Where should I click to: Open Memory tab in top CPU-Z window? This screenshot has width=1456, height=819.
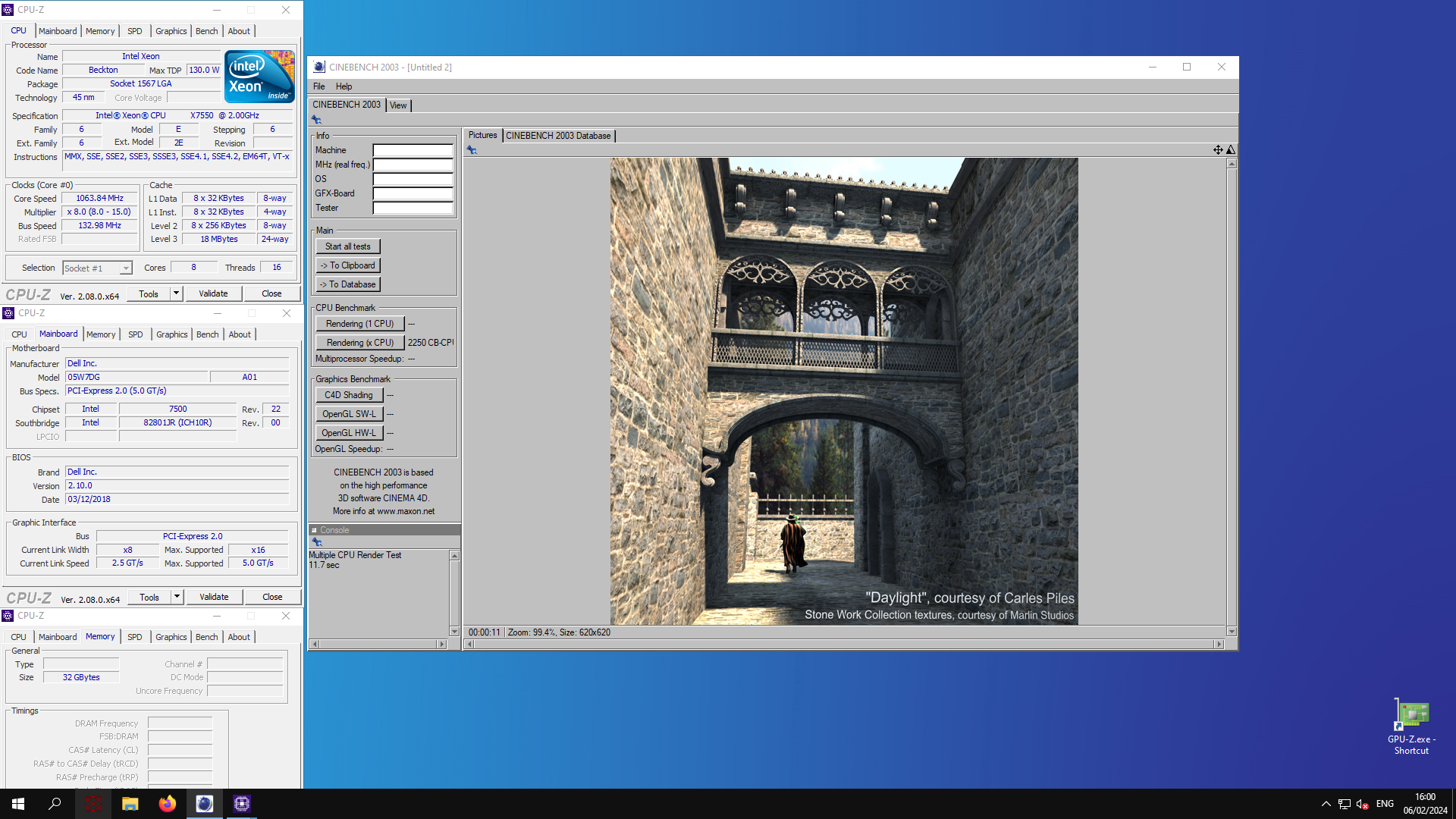[100, 31]
